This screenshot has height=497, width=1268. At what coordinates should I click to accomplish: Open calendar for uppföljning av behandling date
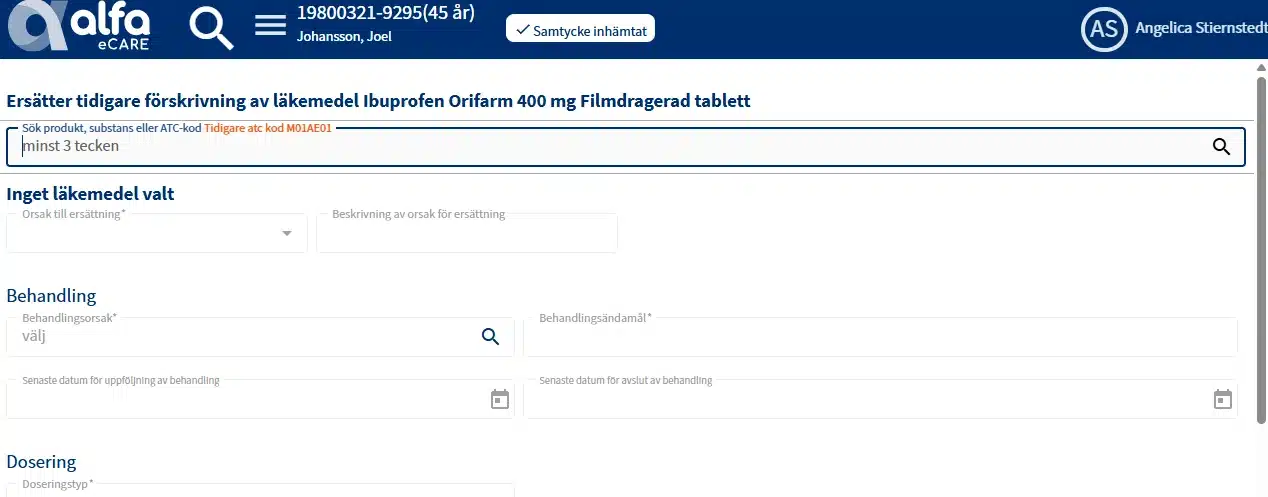click(x=500, y=400)
